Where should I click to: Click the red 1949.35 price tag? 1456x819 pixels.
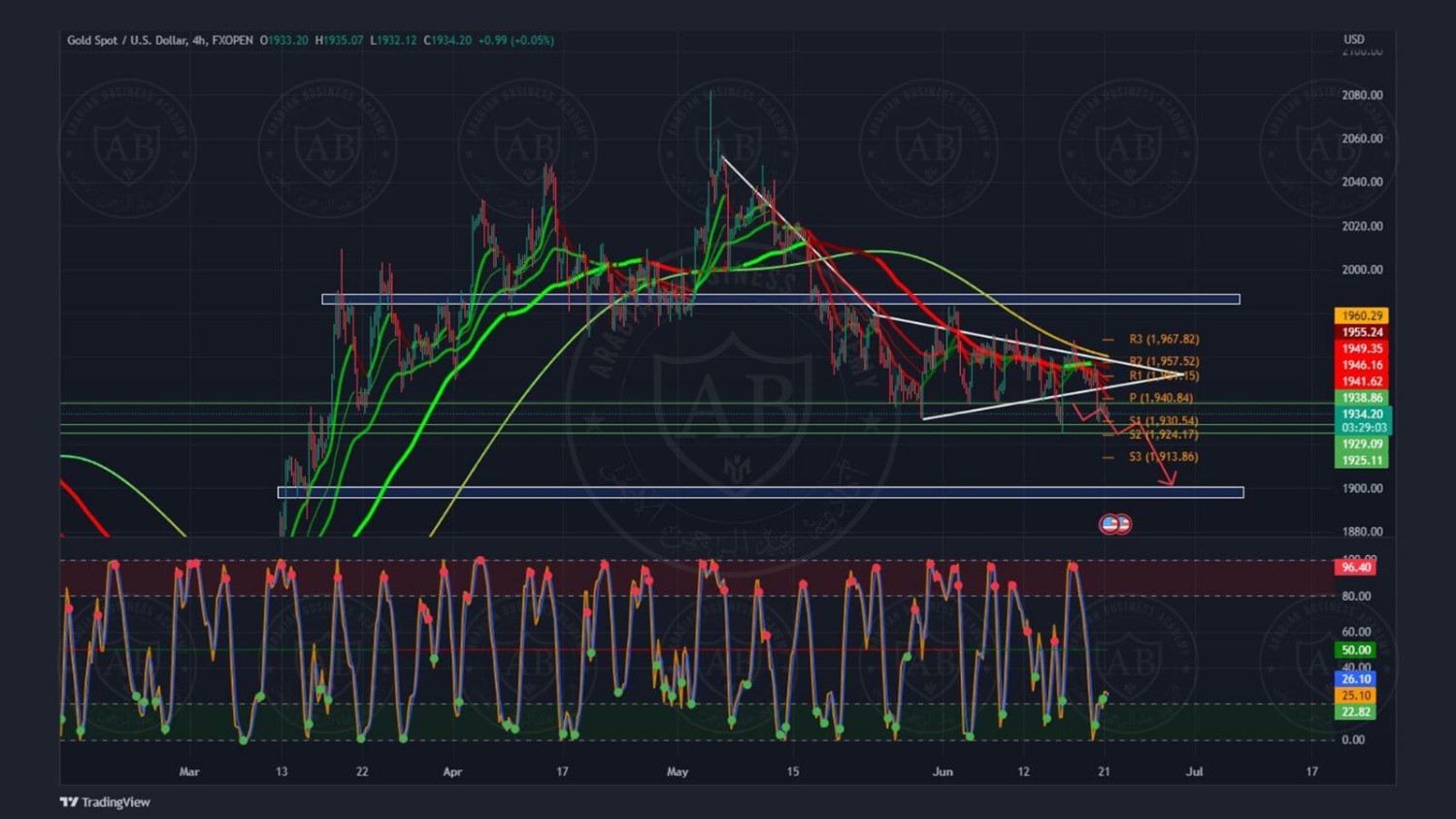[x=1362, y=348]
